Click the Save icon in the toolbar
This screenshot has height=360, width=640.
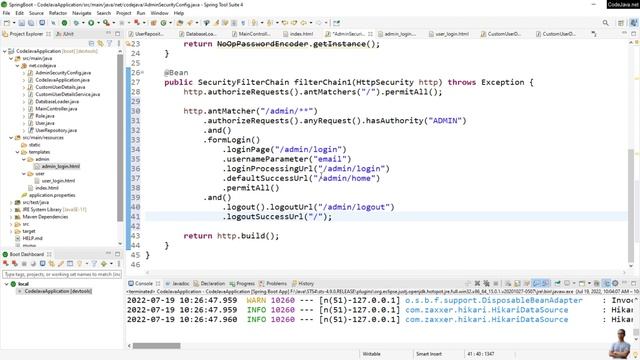tap(22, 23)
